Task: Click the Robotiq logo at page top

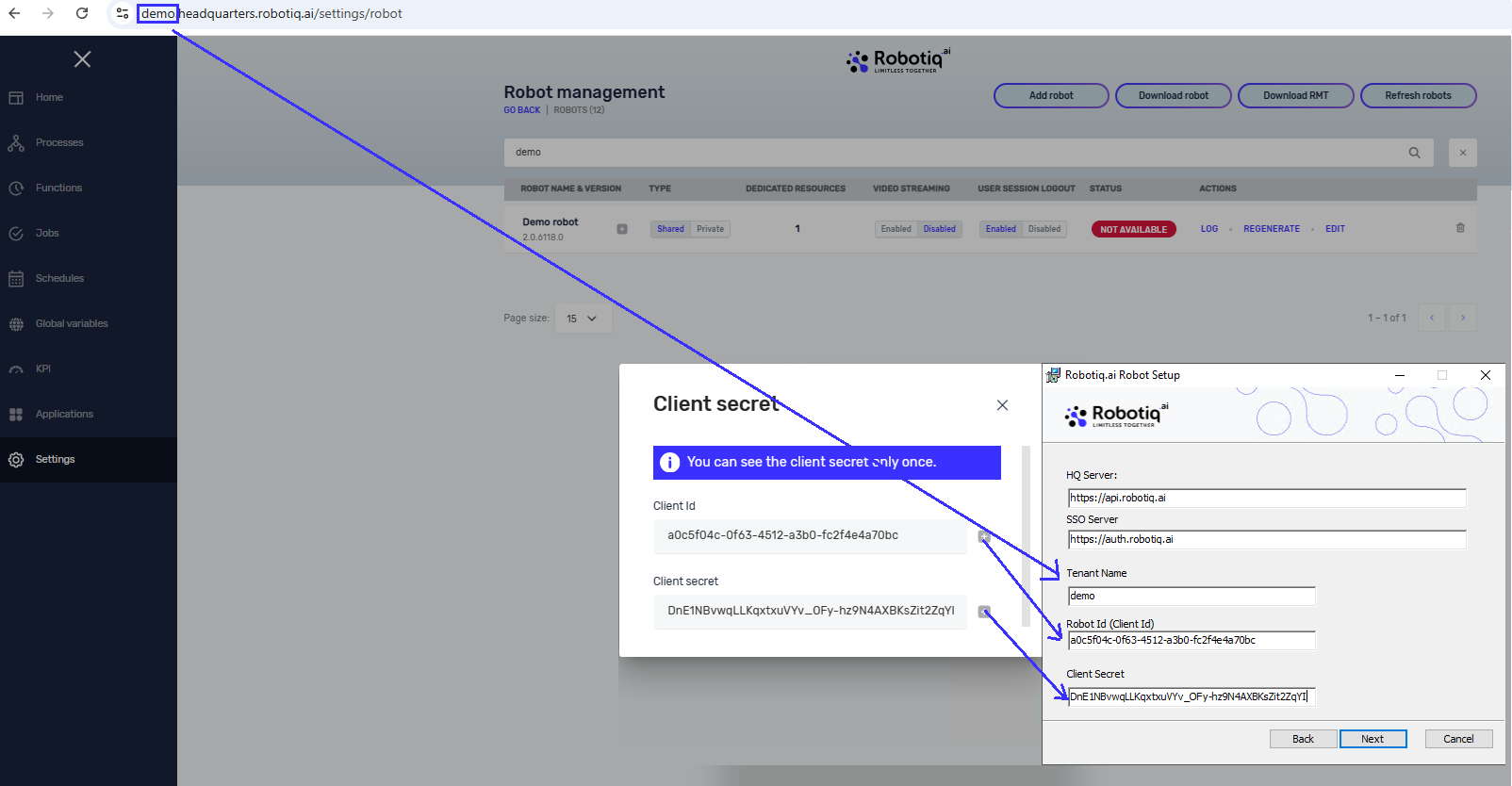Action: (898, 61)
